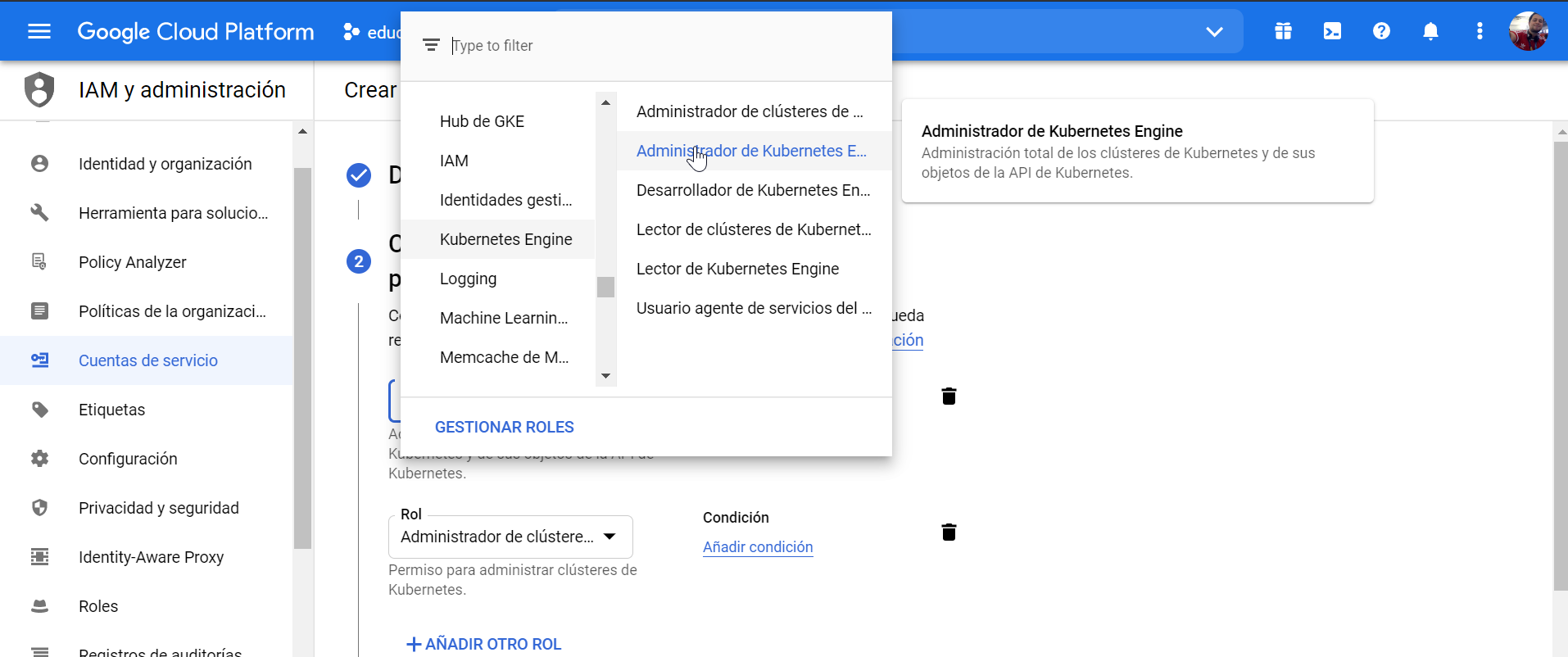
Task: Click the Etiquetas tag icon
Action: click(39, 410)
